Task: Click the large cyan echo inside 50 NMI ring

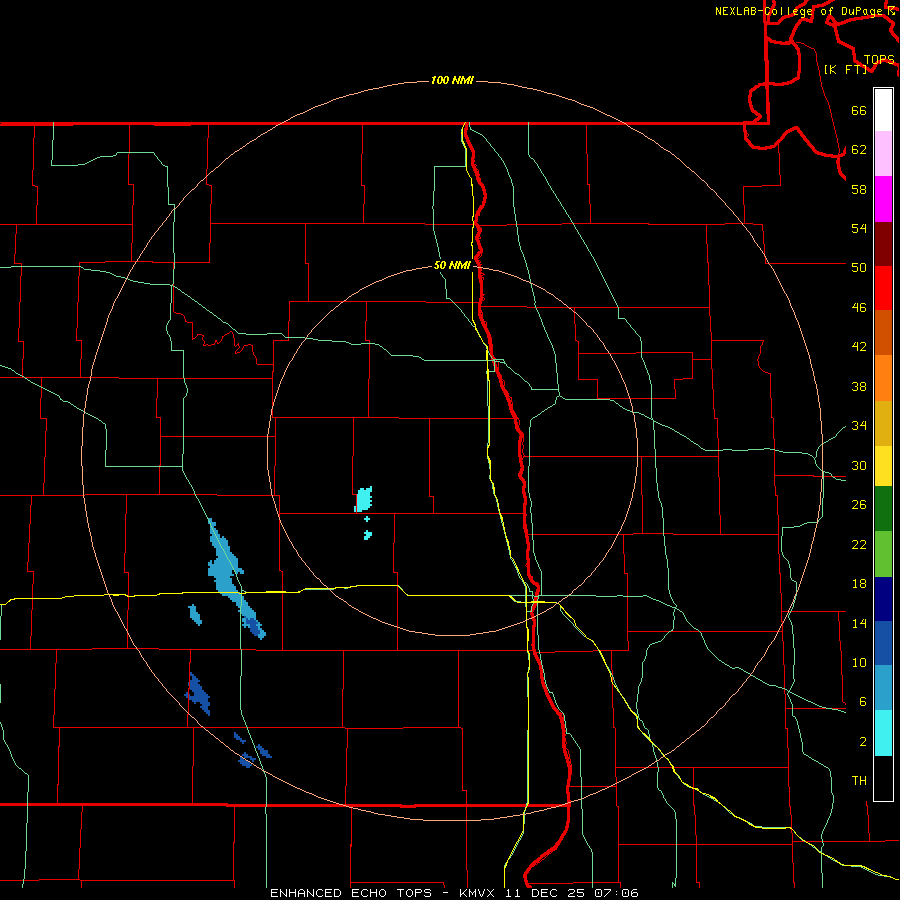Action: click(x=363, y=499)
